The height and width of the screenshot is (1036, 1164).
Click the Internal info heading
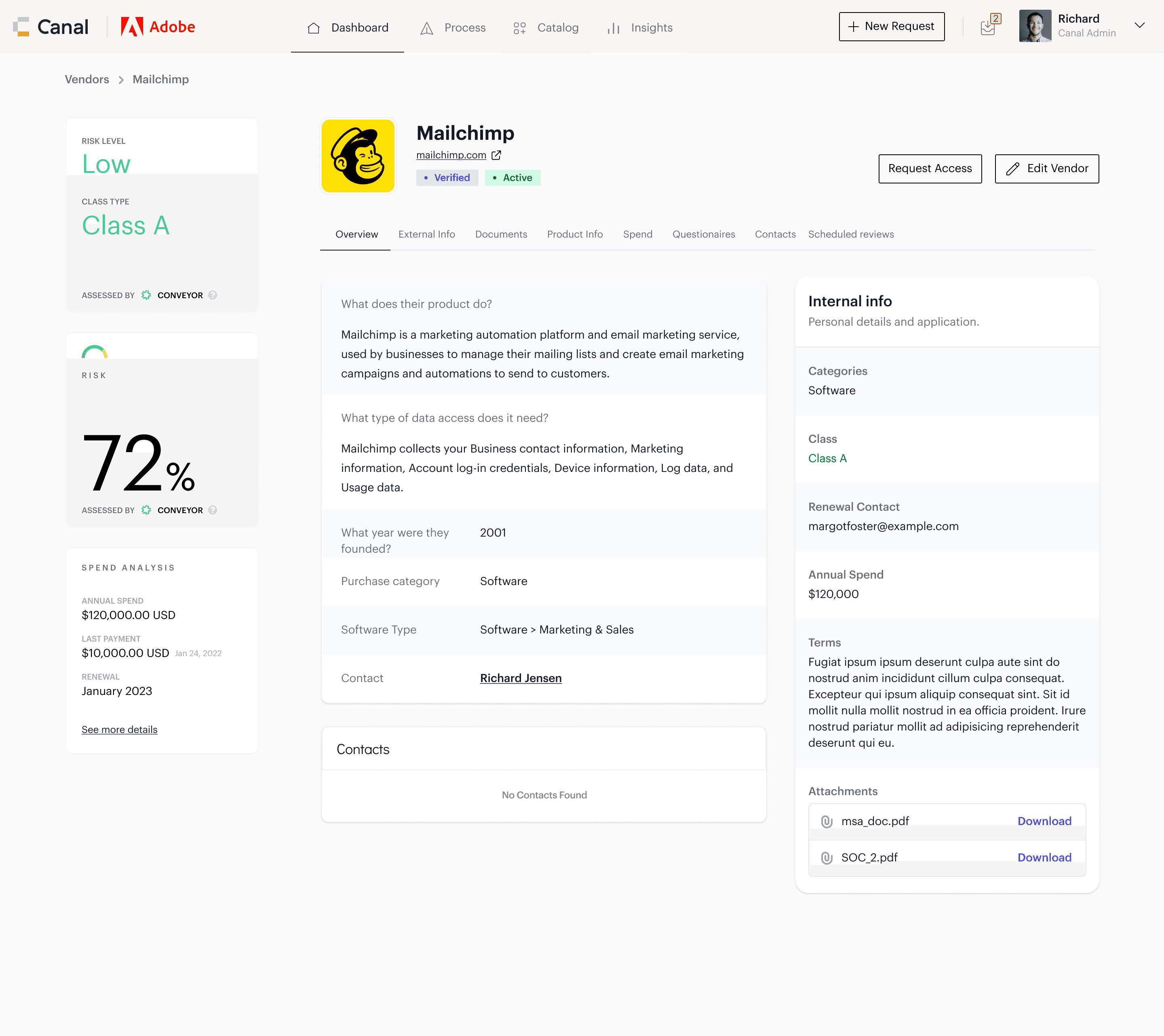coord(850,301)
